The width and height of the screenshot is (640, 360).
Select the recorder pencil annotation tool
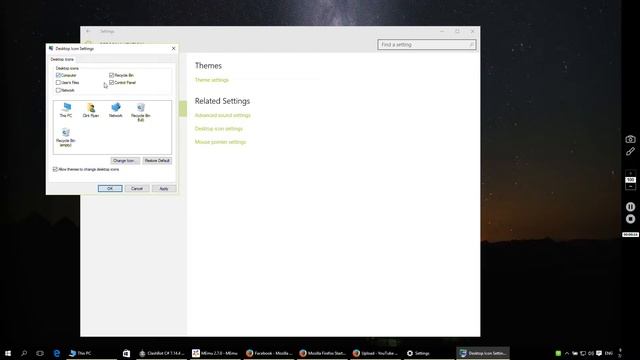[630, 151]
